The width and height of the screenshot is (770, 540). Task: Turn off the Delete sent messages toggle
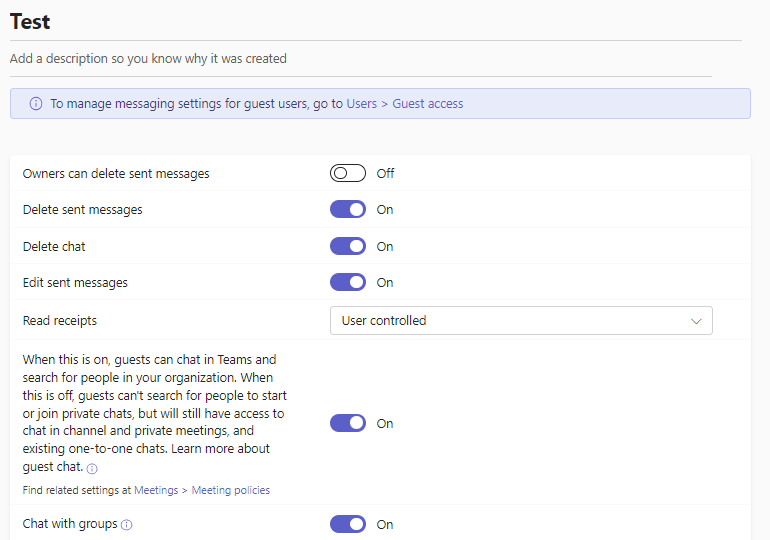pos(348,210)
